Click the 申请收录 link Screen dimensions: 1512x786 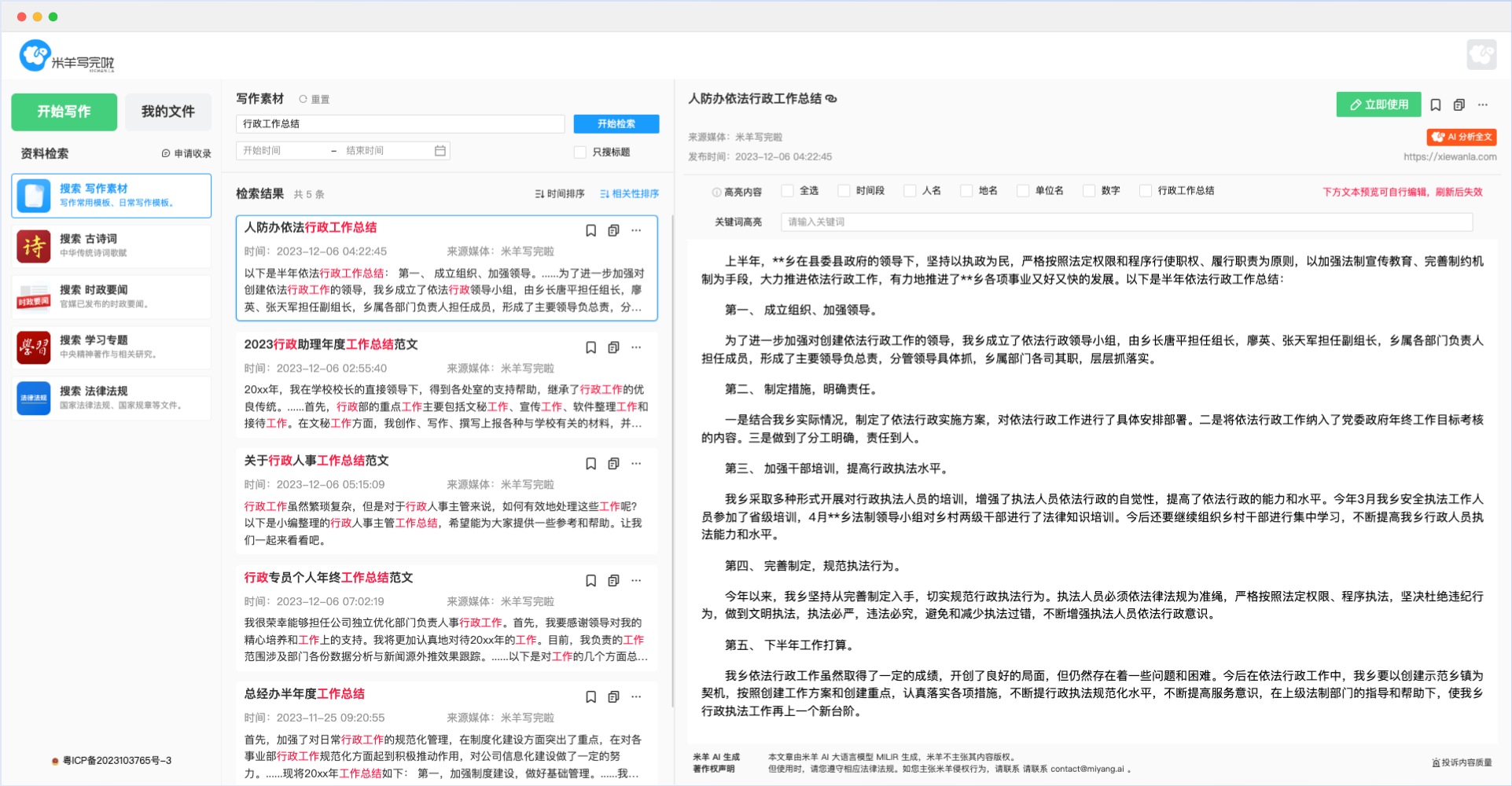point(186,153)
